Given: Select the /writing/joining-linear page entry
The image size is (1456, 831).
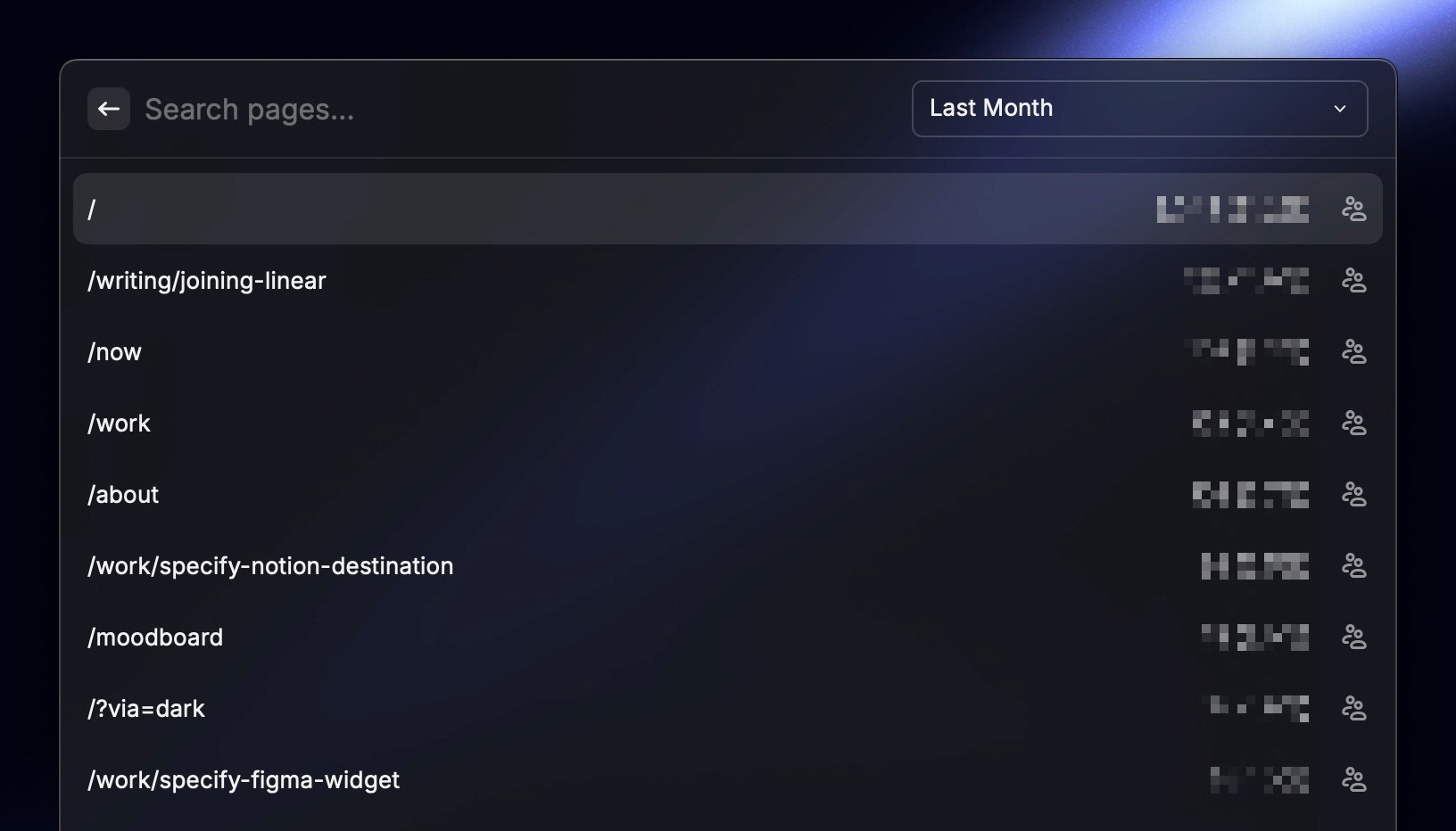Looking at the screenshot, I should [727, 280].
